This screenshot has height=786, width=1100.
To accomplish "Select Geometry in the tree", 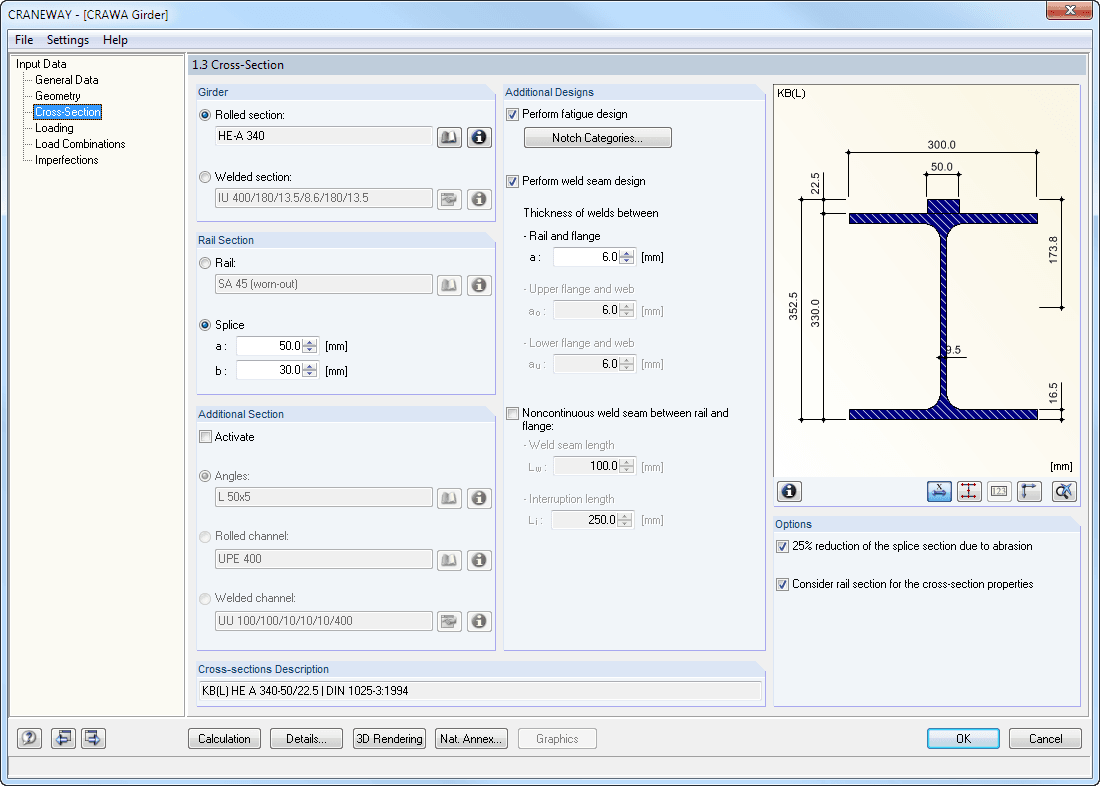I will (x=58, y=96).
